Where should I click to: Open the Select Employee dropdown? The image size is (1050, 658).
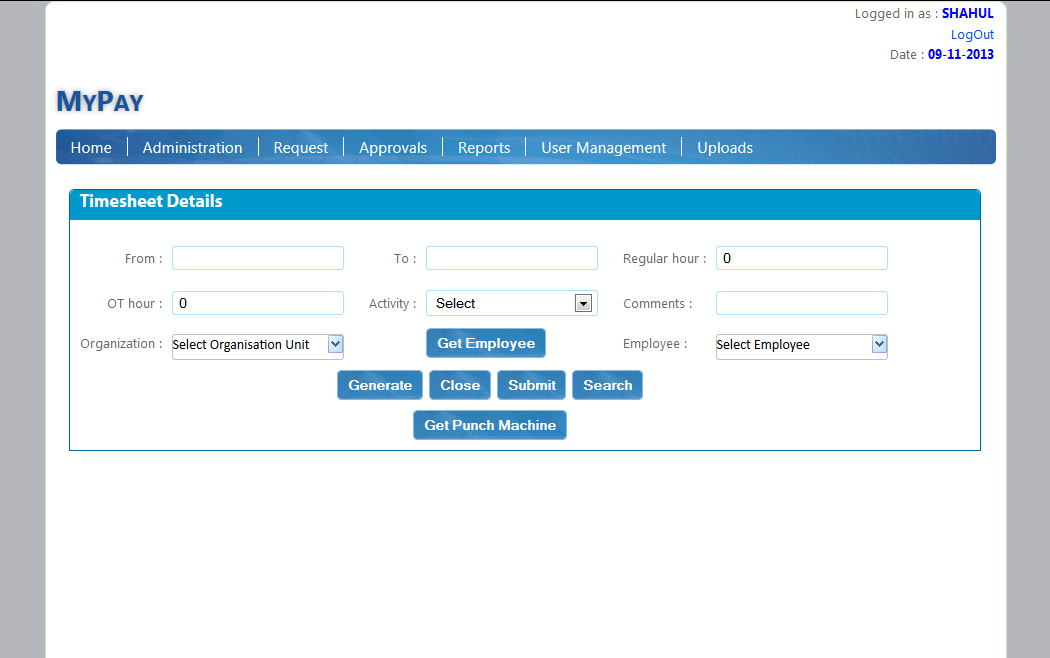802,345
